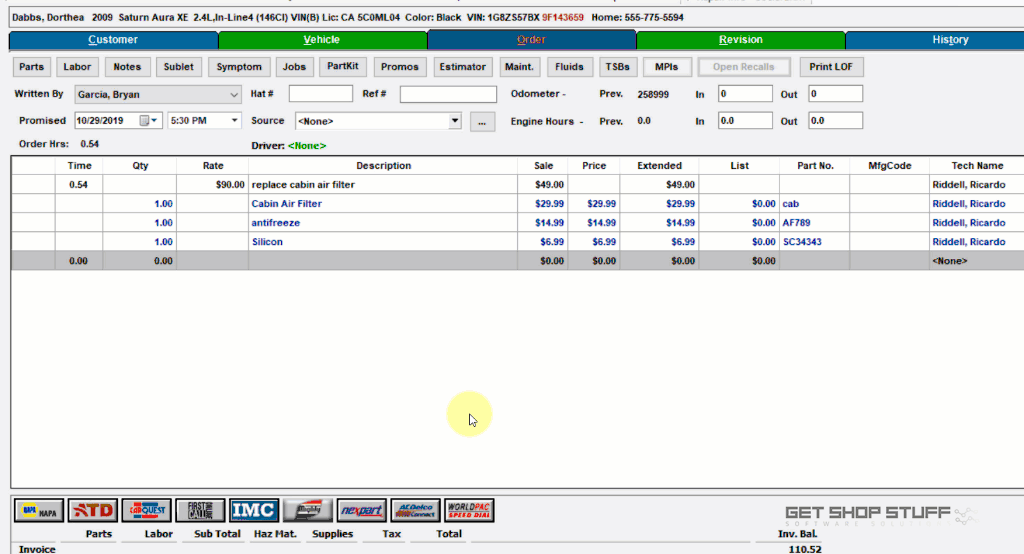This screenshot has height=554, width=1024.
Task: Click the Print LOF button
Action: point(830,67)
